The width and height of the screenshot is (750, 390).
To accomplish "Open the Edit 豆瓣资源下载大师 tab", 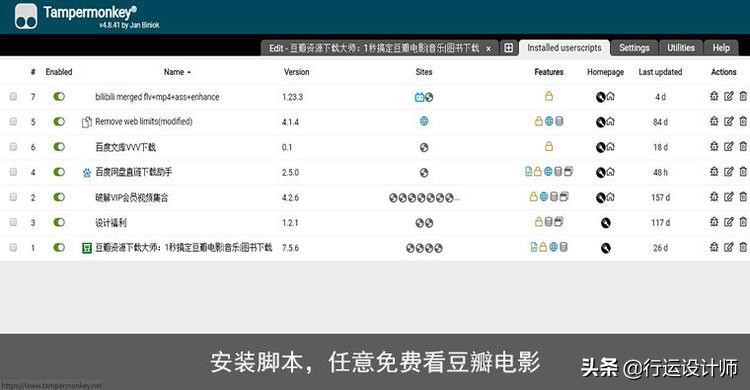I will click(x=374, y=48).
